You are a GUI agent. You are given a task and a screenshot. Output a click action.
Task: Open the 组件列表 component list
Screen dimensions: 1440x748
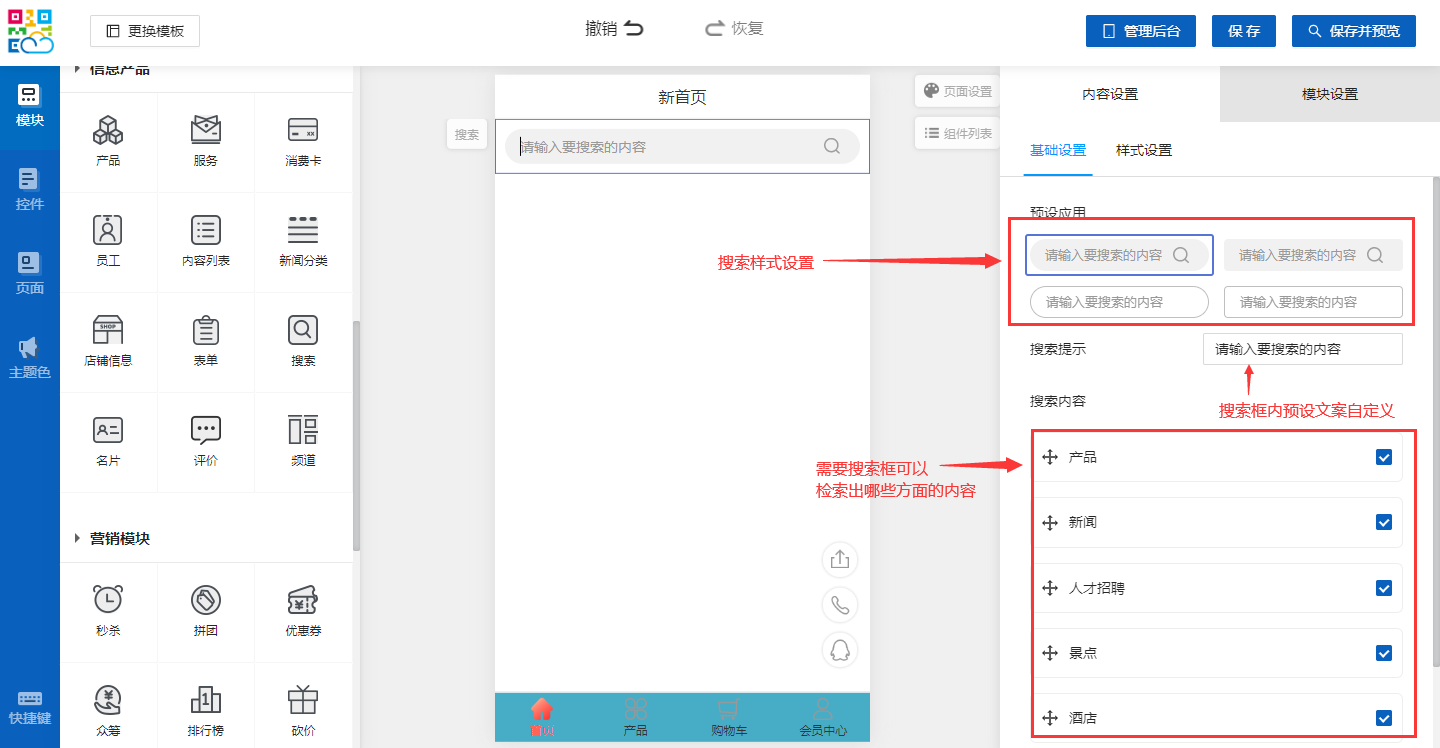[x=958, y=133]
